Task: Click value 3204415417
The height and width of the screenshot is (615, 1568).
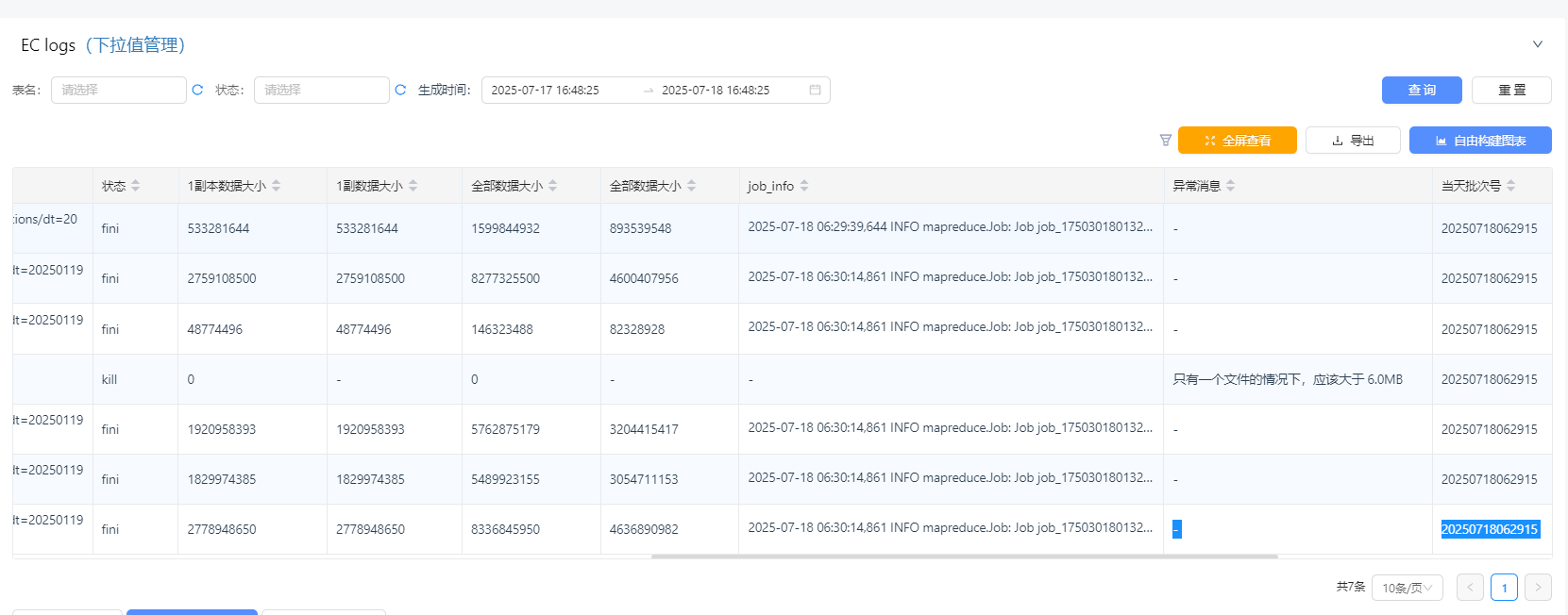Action: [x=644, y=429]
